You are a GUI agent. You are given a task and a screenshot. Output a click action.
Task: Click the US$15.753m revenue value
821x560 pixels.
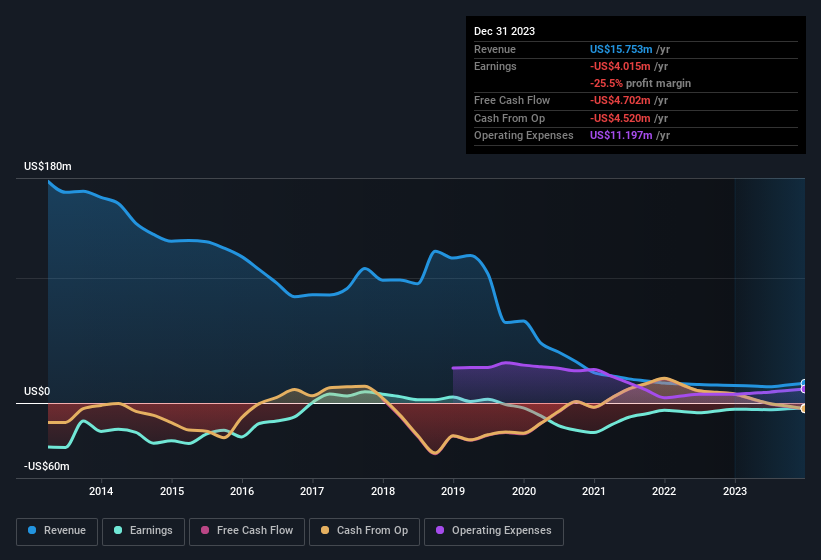tap(621, 49)
